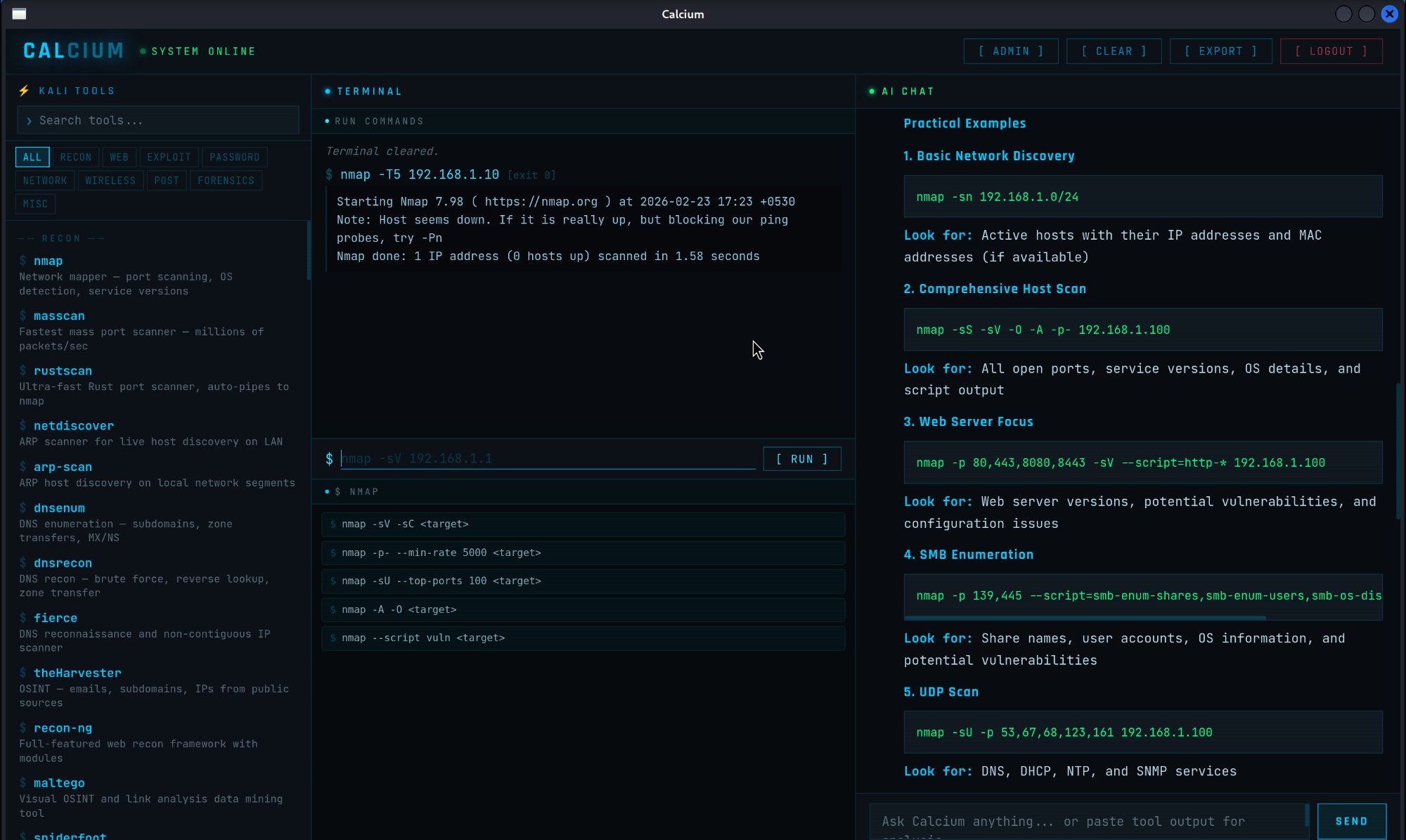The image size is (1406, 840).
Task: Click the dollar icon beside masscan
Action: 23,316
